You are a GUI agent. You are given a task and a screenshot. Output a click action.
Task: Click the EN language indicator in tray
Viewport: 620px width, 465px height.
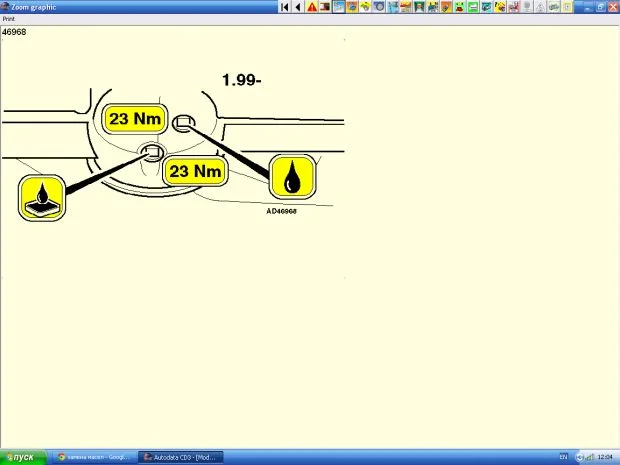tap(563, 457)
